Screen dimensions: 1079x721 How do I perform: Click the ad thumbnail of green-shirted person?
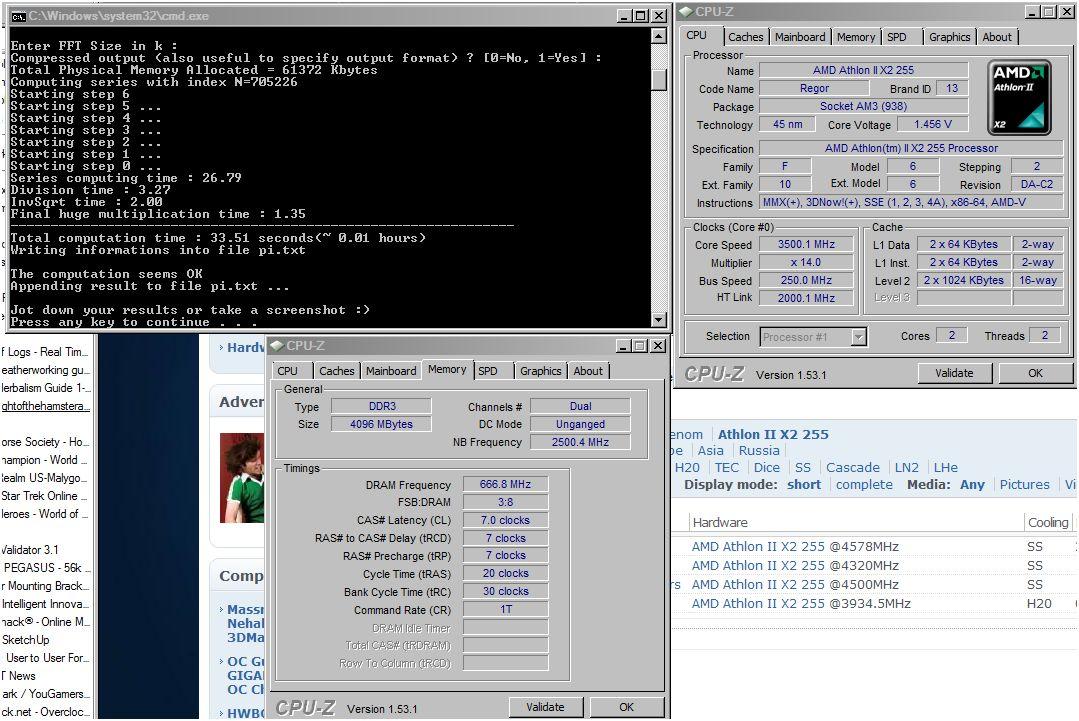coord(242,477)
